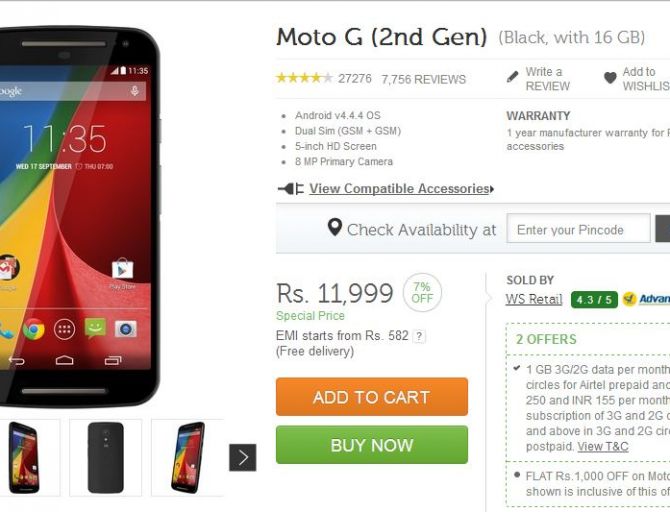Open the 7,756 REVIEWS link
The width and height of the screenshot is (670, 512).
pyautogui.click(x=423, y=79)
